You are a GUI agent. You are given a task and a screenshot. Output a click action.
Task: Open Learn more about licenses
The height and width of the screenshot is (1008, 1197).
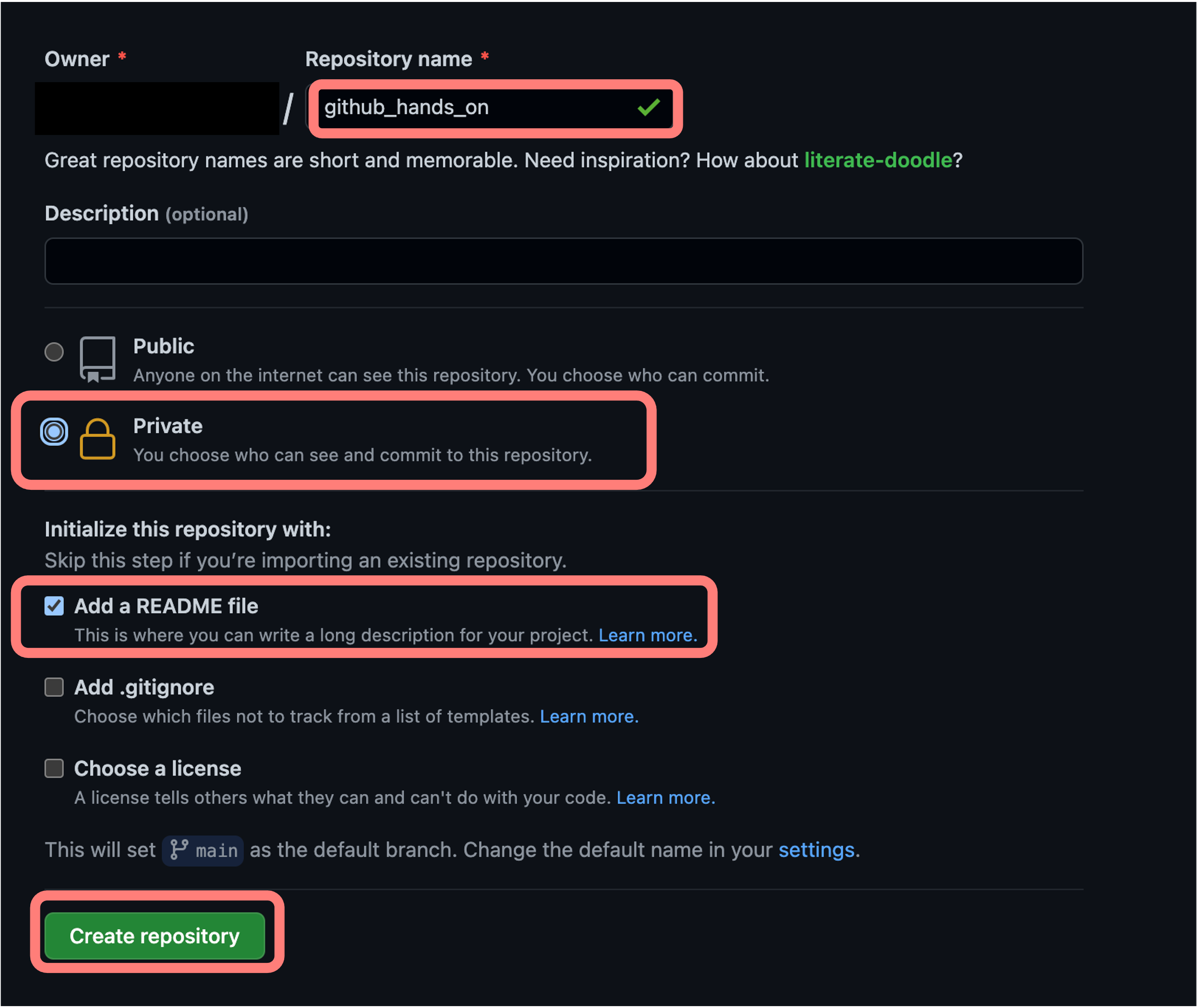tap(665, 798)
